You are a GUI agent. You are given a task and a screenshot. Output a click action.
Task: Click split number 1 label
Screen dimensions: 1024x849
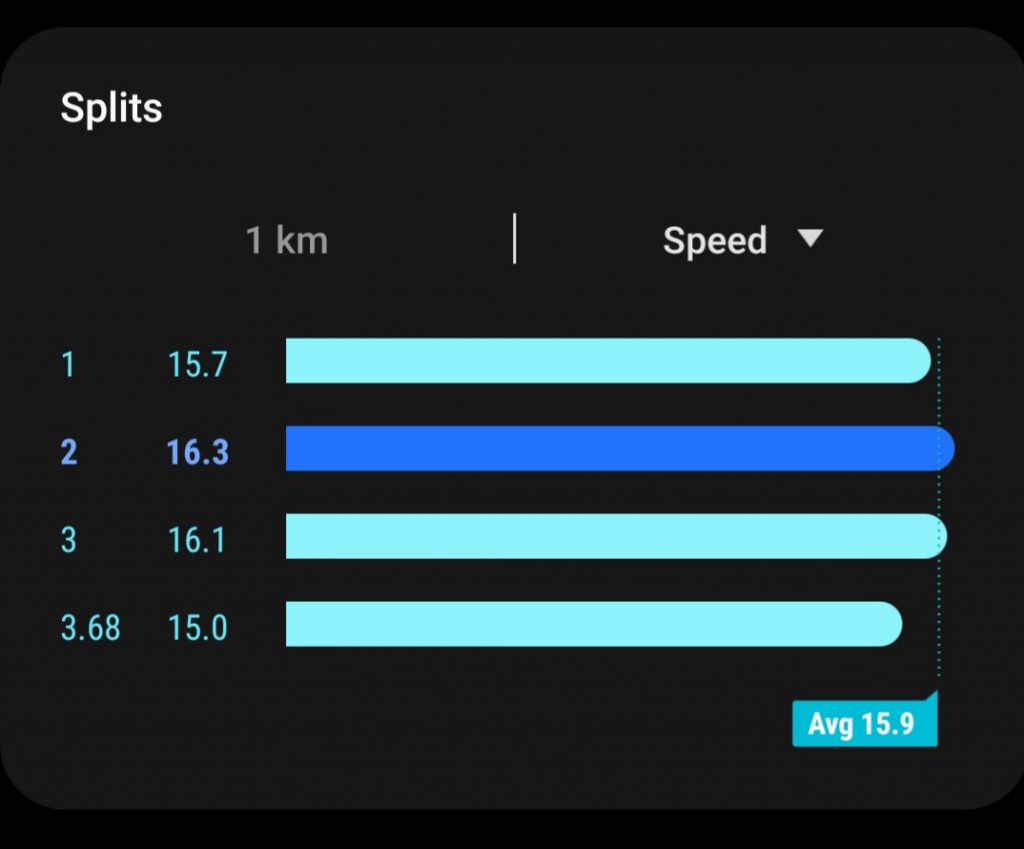tap(68, 364)
